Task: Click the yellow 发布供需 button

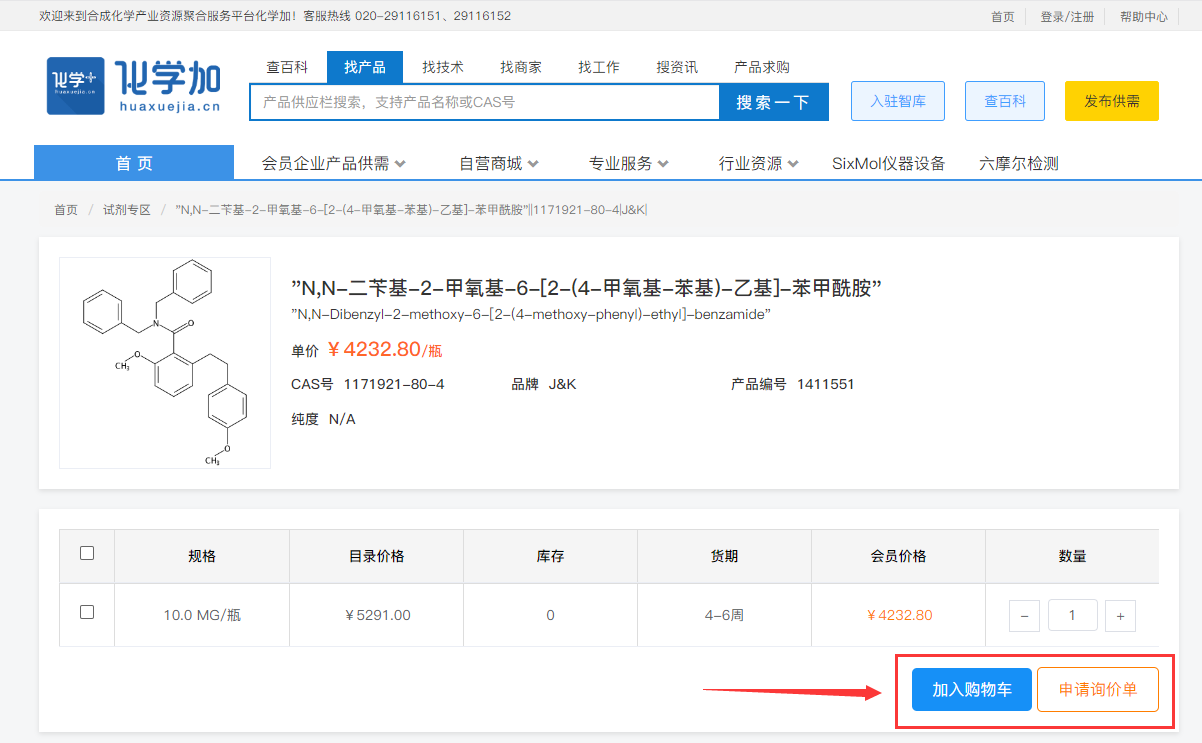Action: (1111, 101)
